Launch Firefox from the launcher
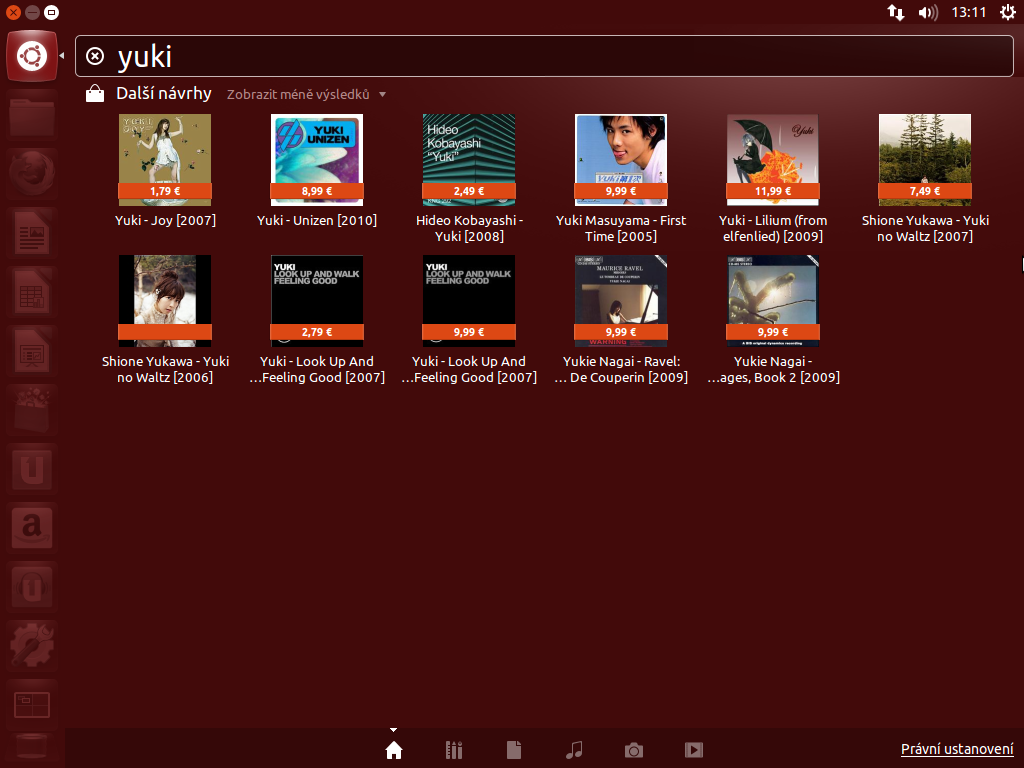 tap(32, 174)
